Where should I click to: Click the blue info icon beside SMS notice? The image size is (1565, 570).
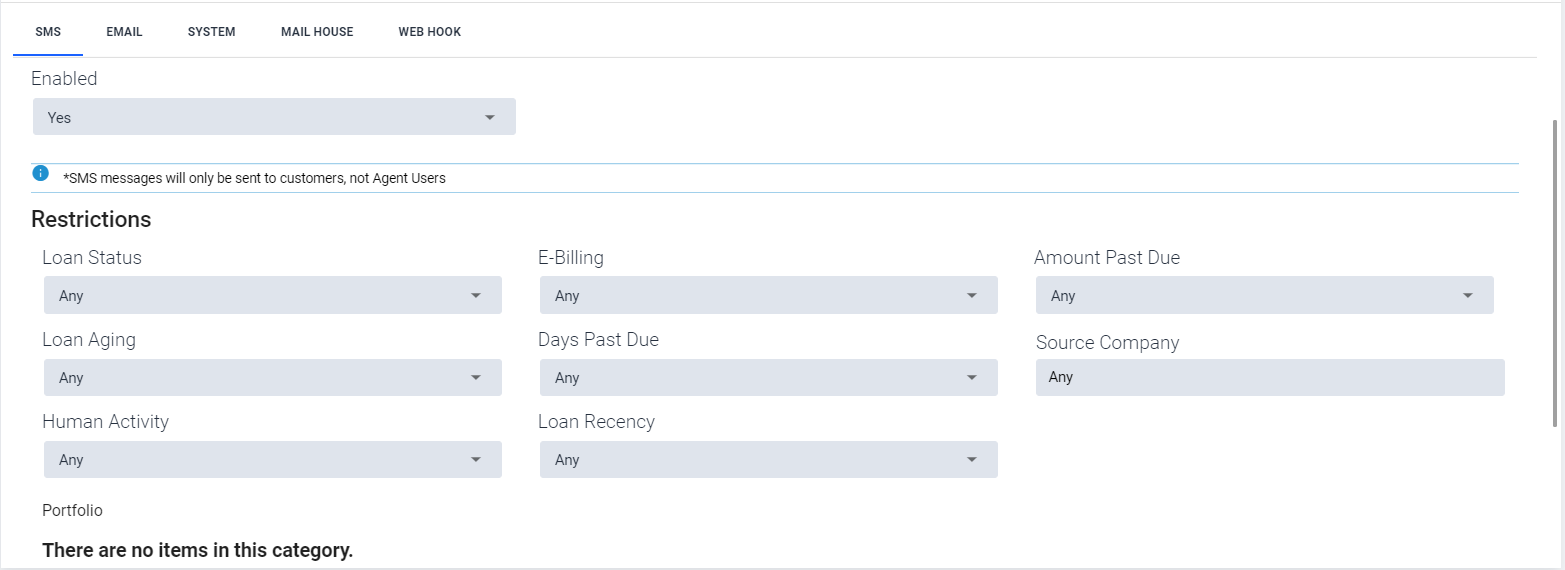coord(40,172)
